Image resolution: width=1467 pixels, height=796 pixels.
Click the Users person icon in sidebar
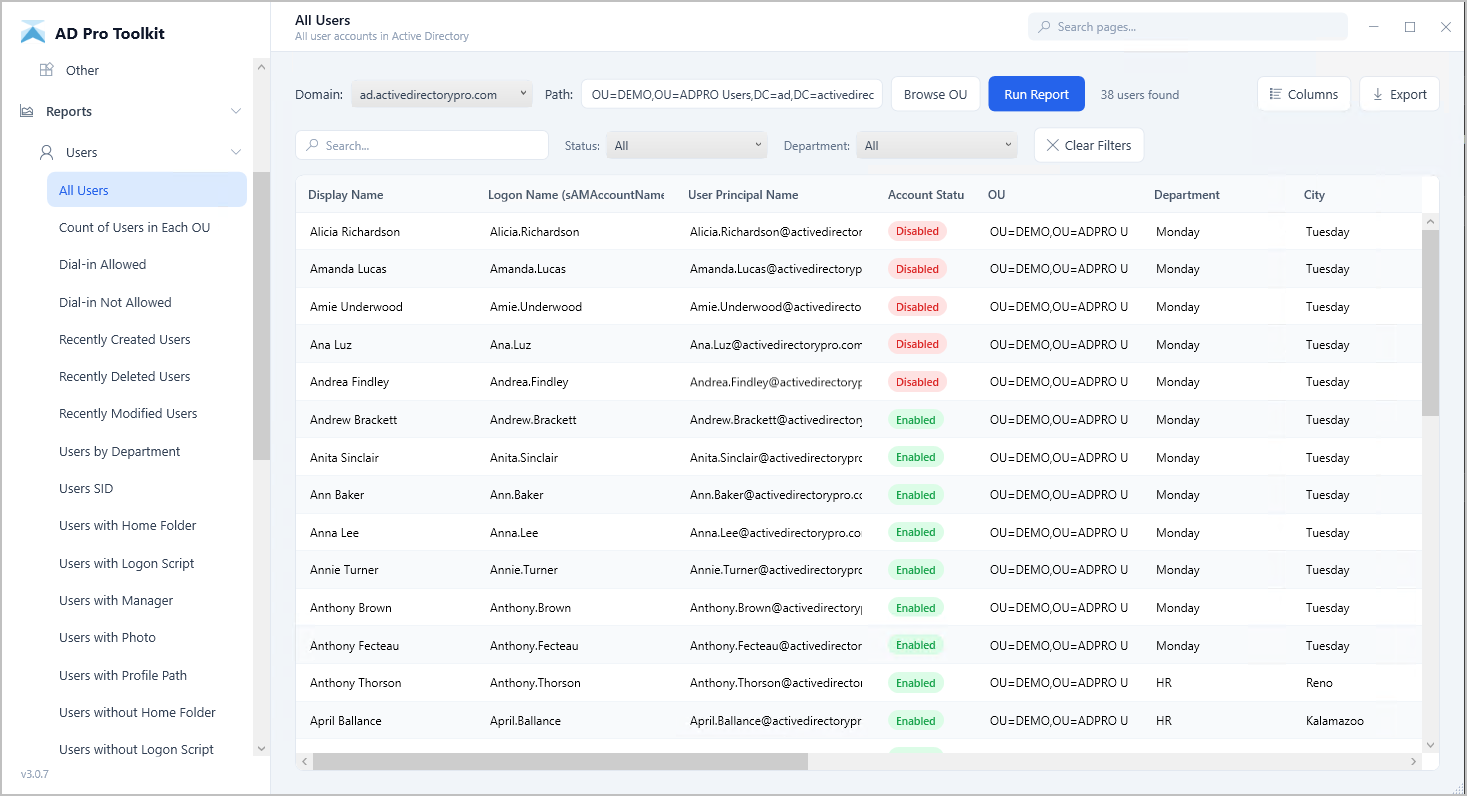click(x=46, y=152)
